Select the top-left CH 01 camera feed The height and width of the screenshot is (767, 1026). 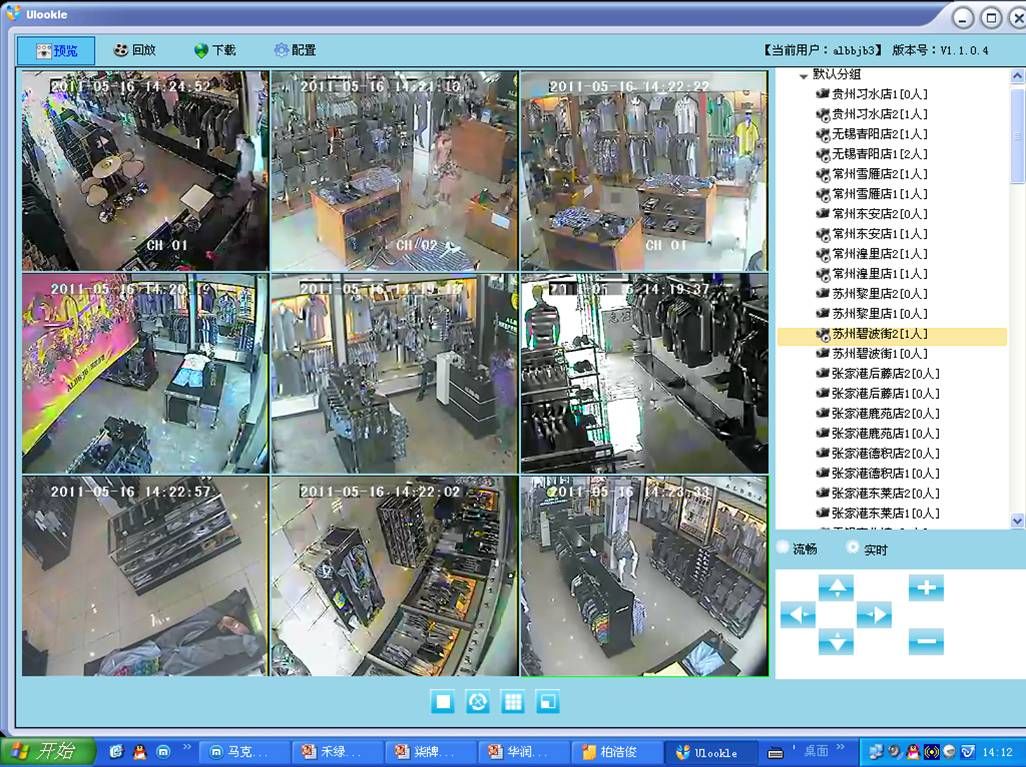pyautogui.click(x=146, y=170)
